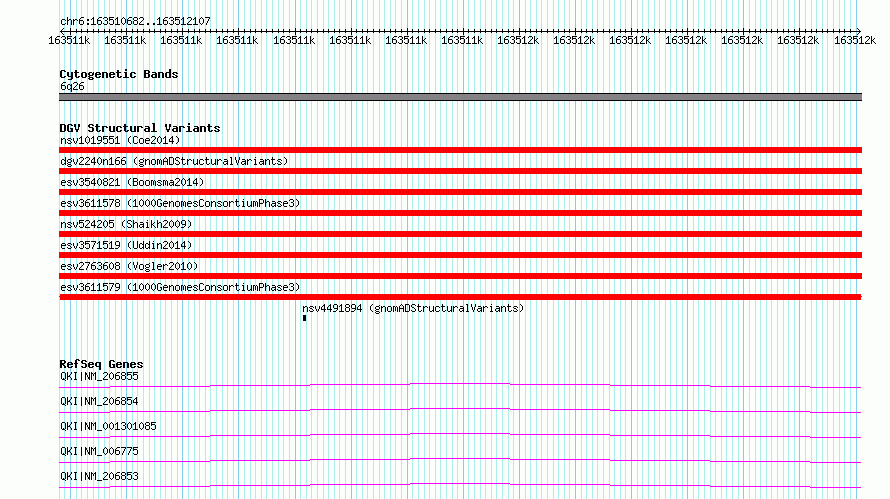Click the chr6:163510682..163512107 coordinate label
Screen dimensions: 890x499
pyautogui.click(x=135, y=21)
